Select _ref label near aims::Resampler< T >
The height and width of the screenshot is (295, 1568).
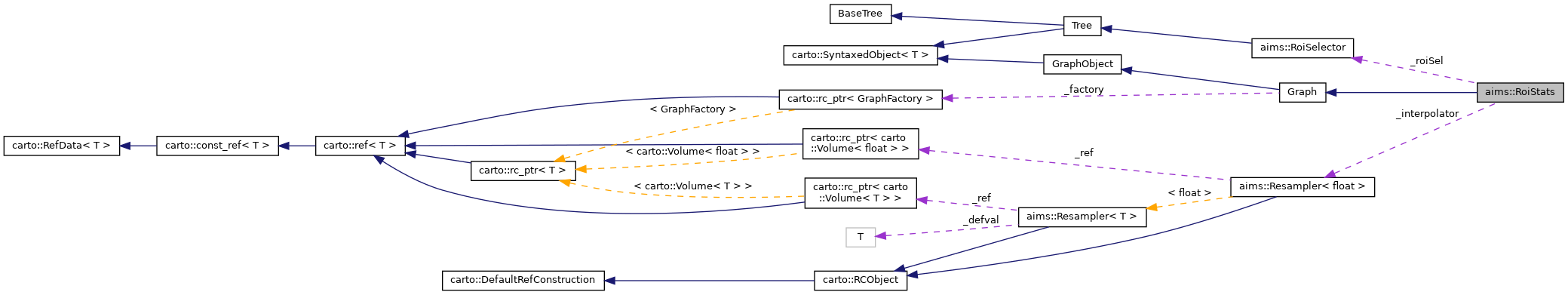tap(980, 198)
